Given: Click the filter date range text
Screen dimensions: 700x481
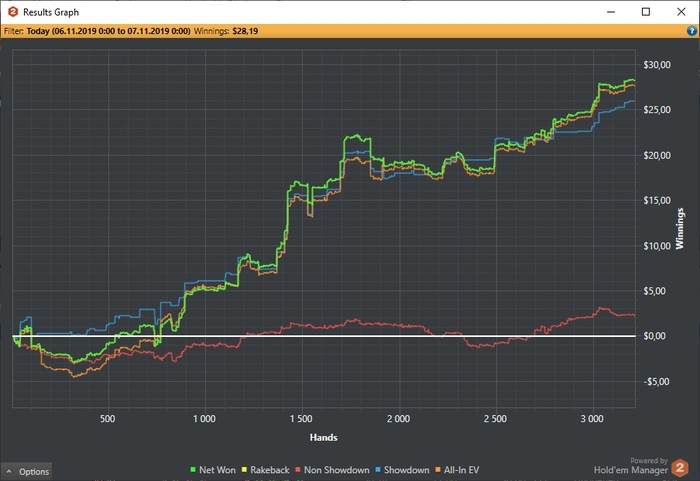Looking at the screenshot, I should [x=108, y=31].
